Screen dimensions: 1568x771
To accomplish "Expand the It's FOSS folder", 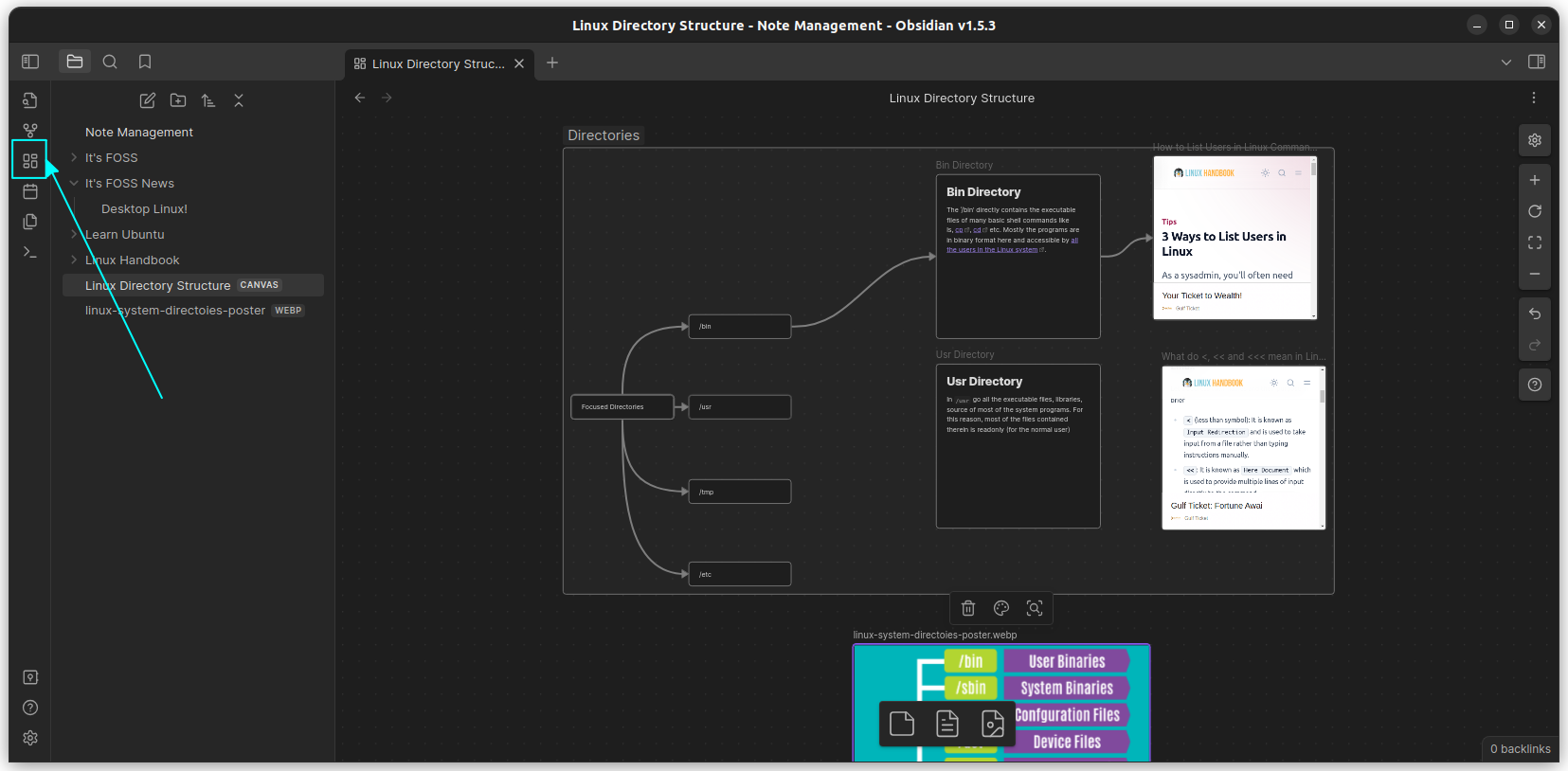I will [x=74, y=158].
